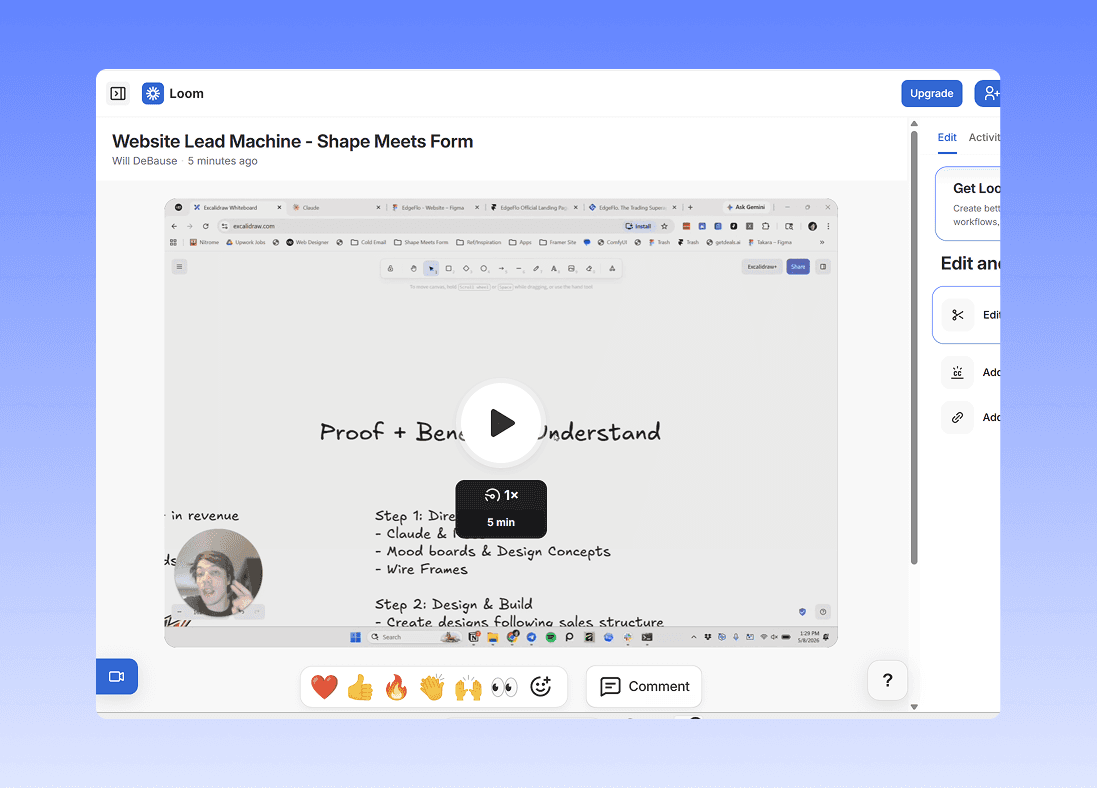
Task: Open the Get Loom promo card
Action: 968,204
